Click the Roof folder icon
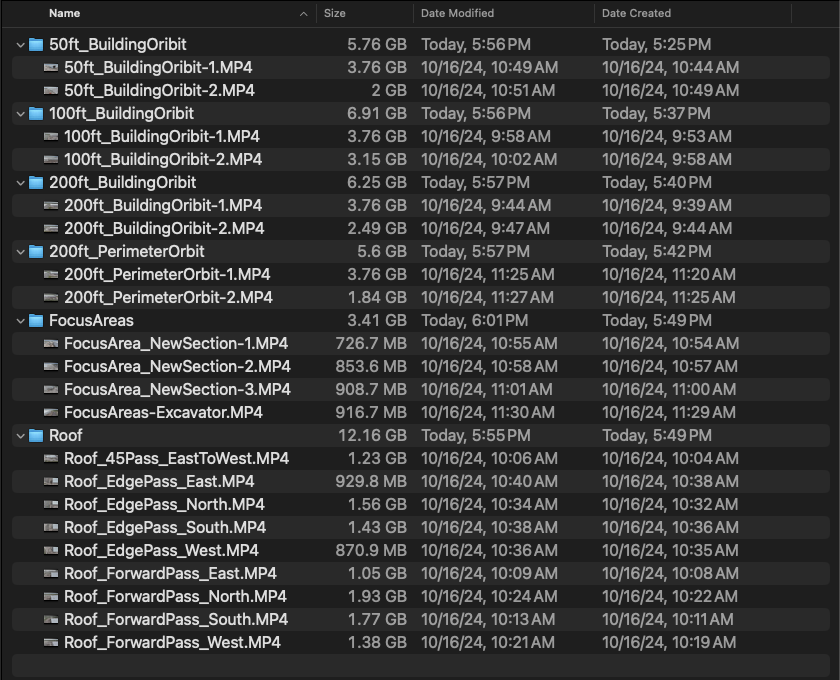This screenshot has width=840, height=680. click(x=38, y=435)
